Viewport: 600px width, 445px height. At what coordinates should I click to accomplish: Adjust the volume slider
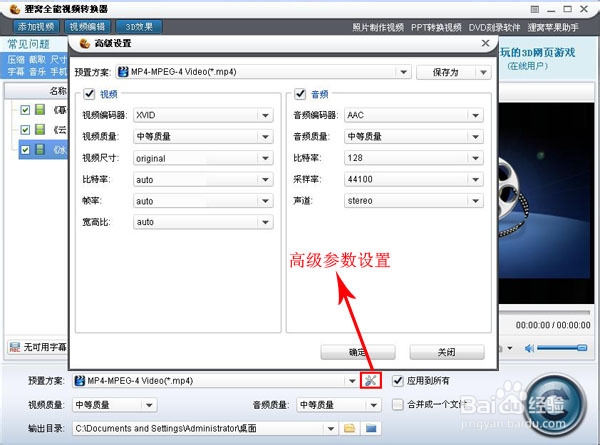[562, 348]
